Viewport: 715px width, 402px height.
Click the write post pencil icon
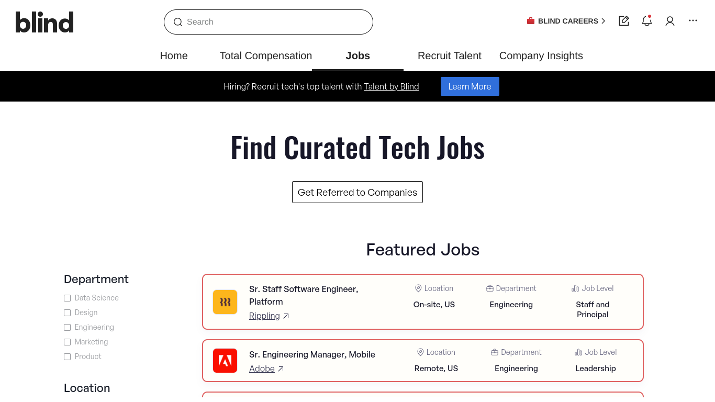[624, 21]
